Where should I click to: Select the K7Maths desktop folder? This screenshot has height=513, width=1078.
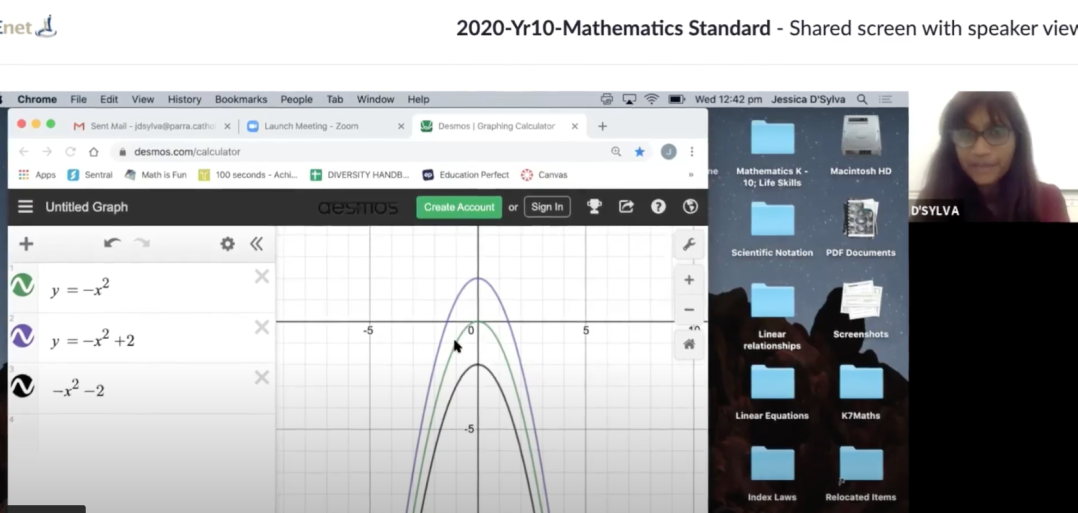(x=861, y=391)
